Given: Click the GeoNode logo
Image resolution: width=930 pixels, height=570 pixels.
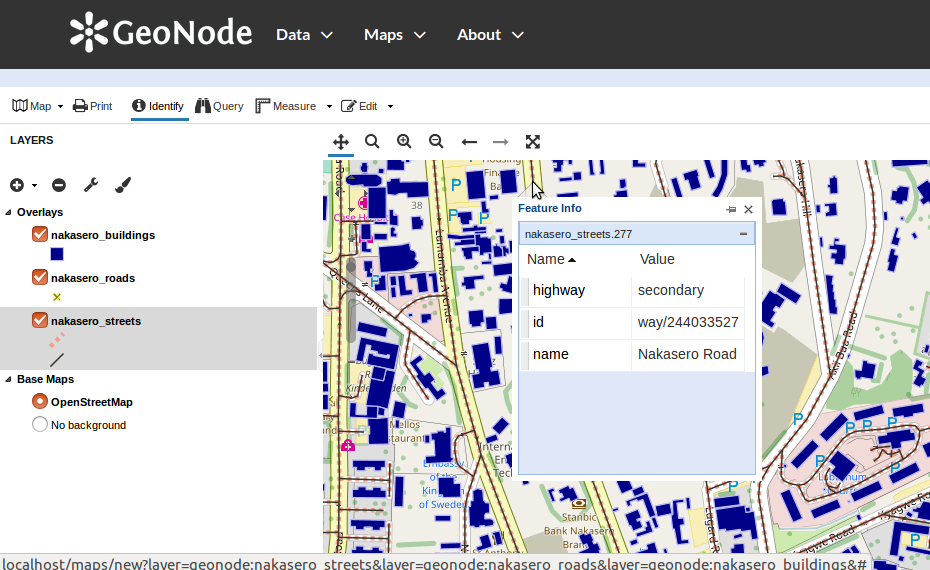Looking at the screenshot, I should pyautogui.click(x=161, y=33).
